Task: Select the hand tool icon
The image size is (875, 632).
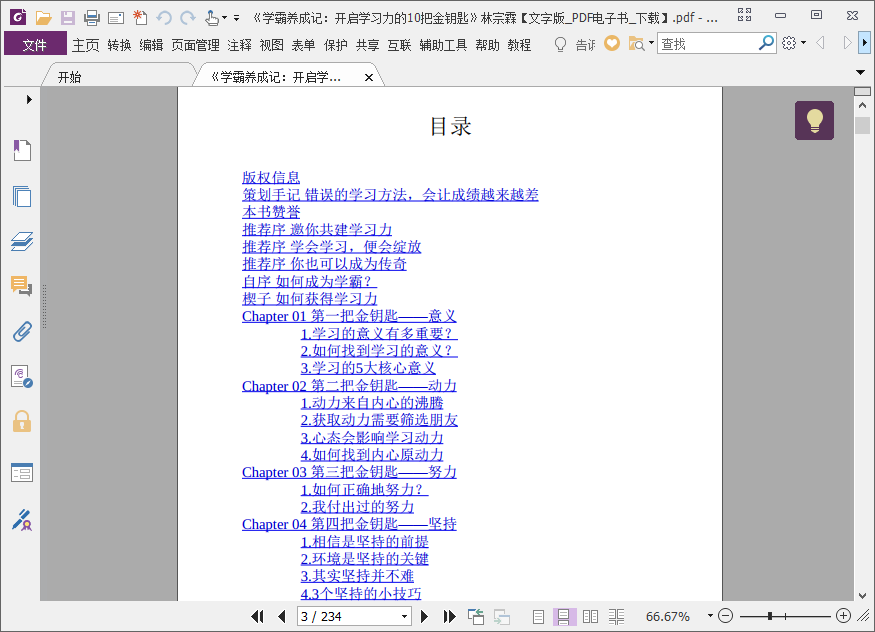Action: click(x=211, y=18)
